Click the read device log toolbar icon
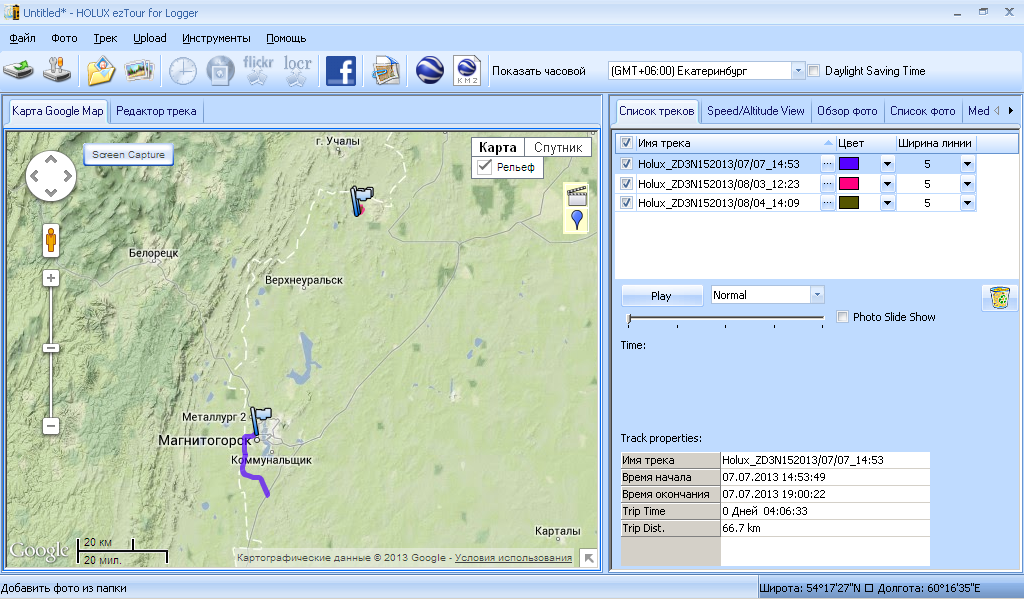This screenshot has height=600, width=1024. coord(18,70)
